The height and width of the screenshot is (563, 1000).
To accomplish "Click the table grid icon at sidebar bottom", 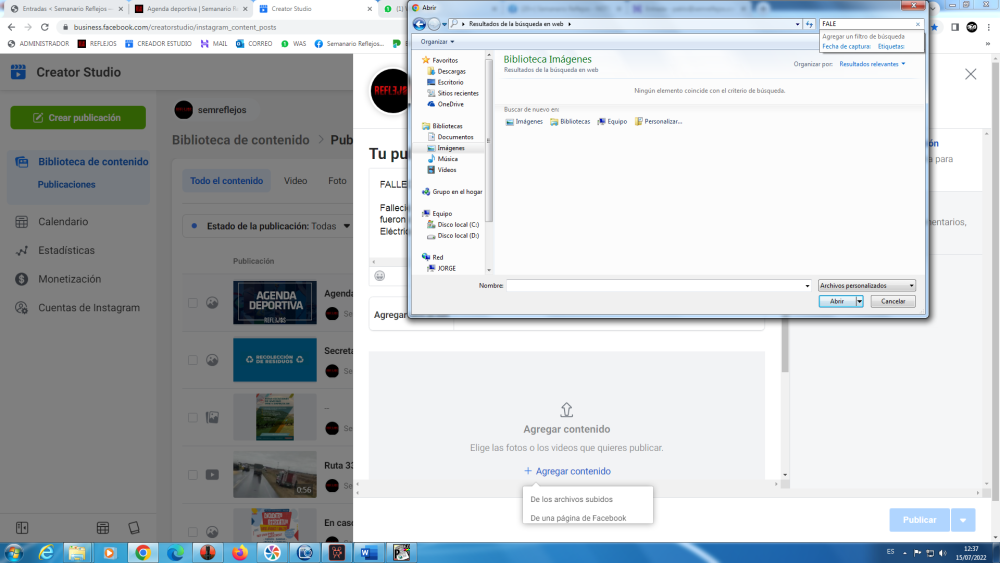I will [103, 528].
